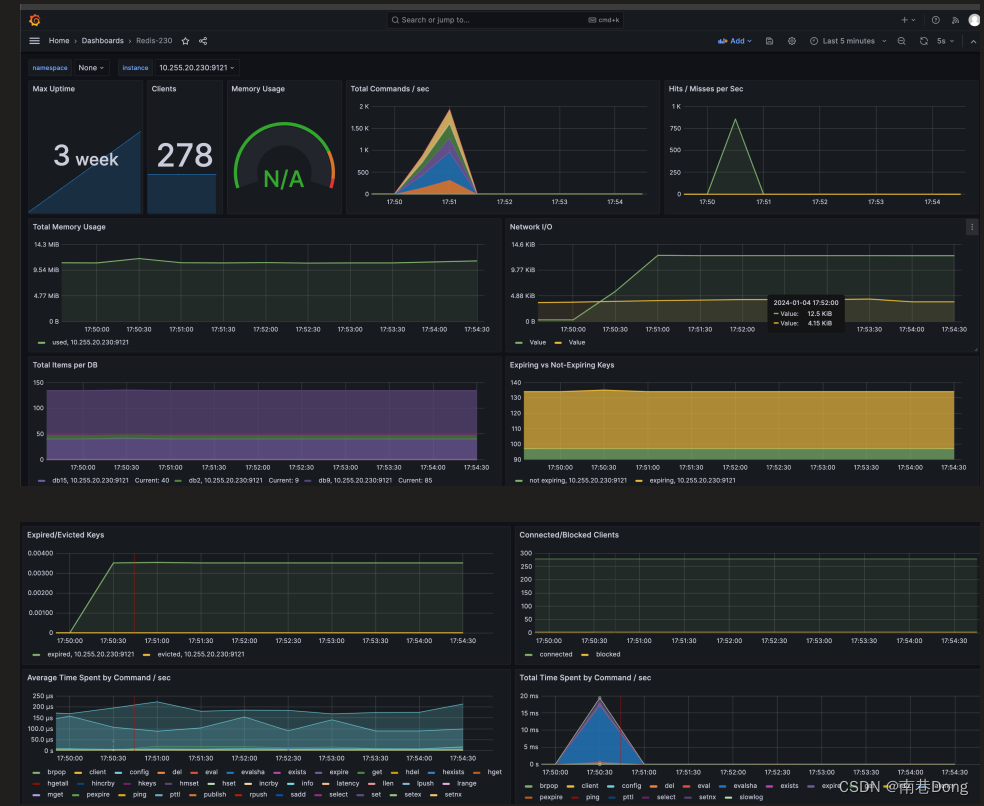Image resolution: width=984 pixels, height=806 pixels.
Task: Toggle the publish legend in Average Time panel
Action: [x=215, y=795]
